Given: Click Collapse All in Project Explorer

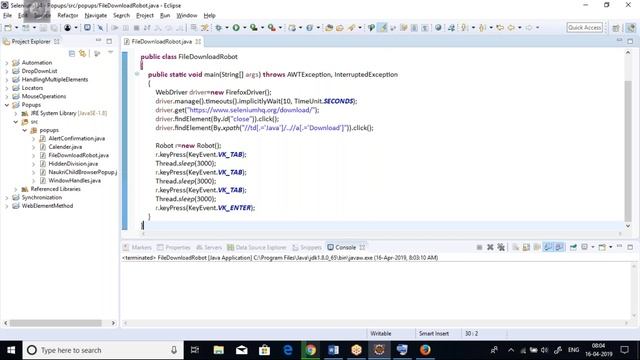Looking at the screenshot, I should pos(72,53).
